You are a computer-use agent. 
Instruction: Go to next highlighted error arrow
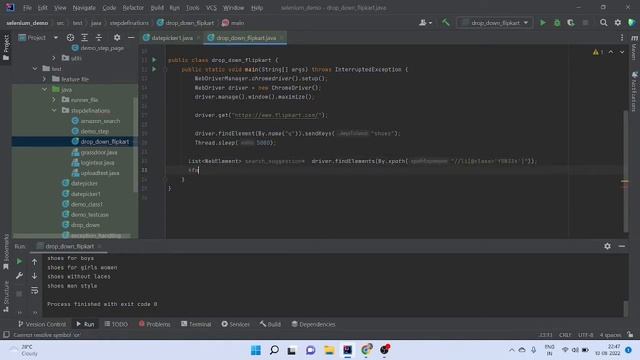coord(622,52)
